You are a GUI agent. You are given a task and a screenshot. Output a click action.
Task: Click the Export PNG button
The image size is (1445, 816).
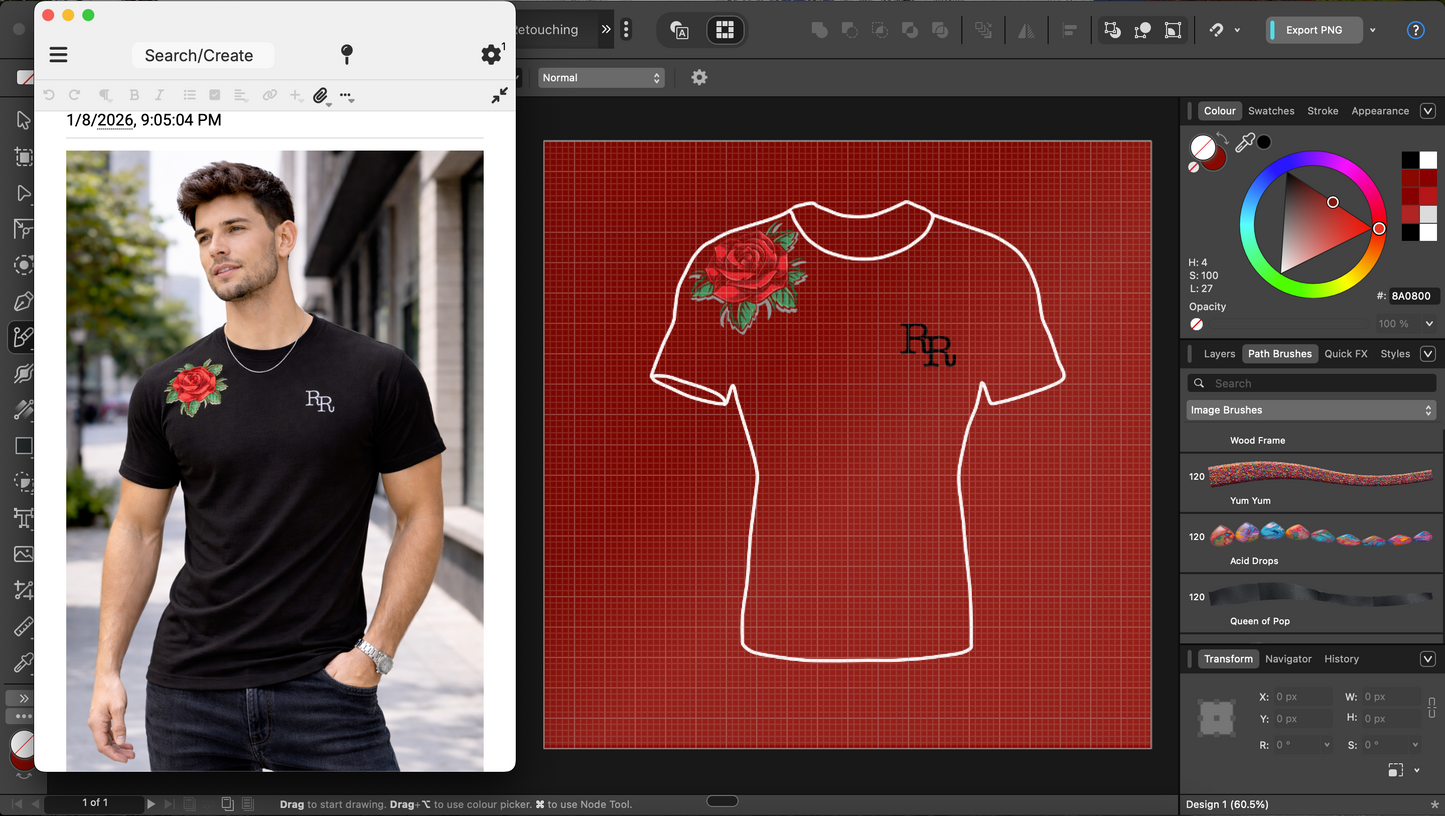click(1313, 30)
